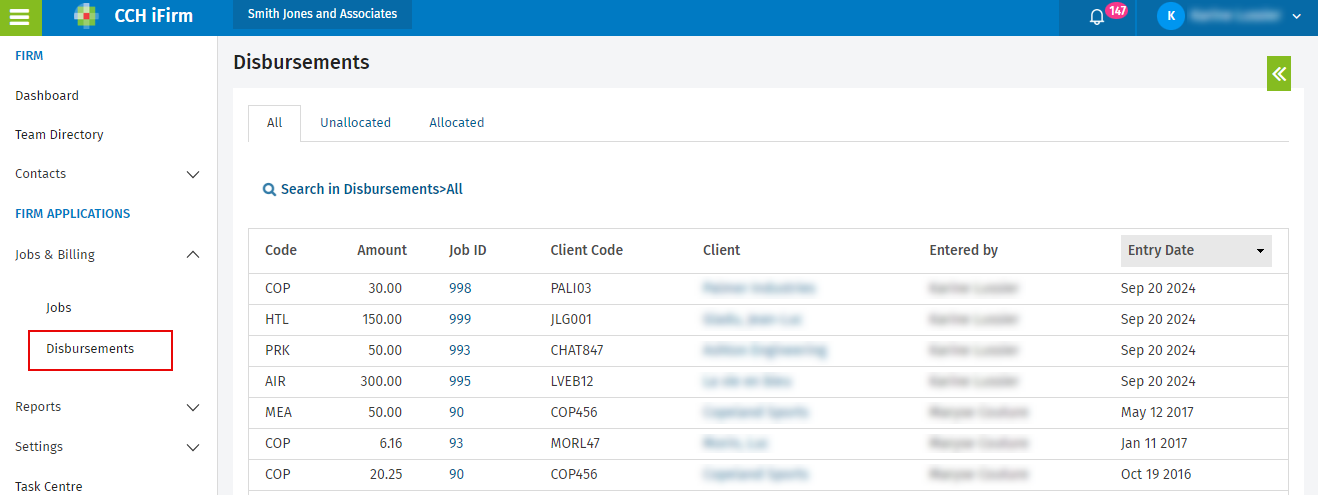Open Team Directory in the sidebar
The image size is (1318, 495).
point(59,135)
